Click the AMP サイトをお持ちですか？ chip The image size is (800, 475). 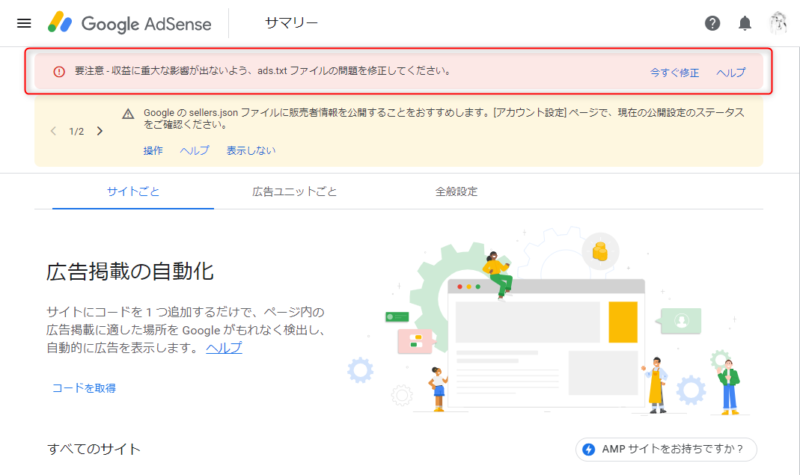(666, 449)
